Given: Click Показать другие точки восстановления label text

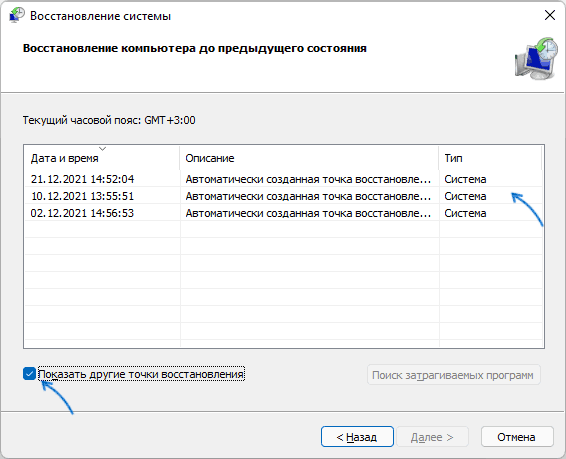Looking at the screenshot, I should point(141,374).
